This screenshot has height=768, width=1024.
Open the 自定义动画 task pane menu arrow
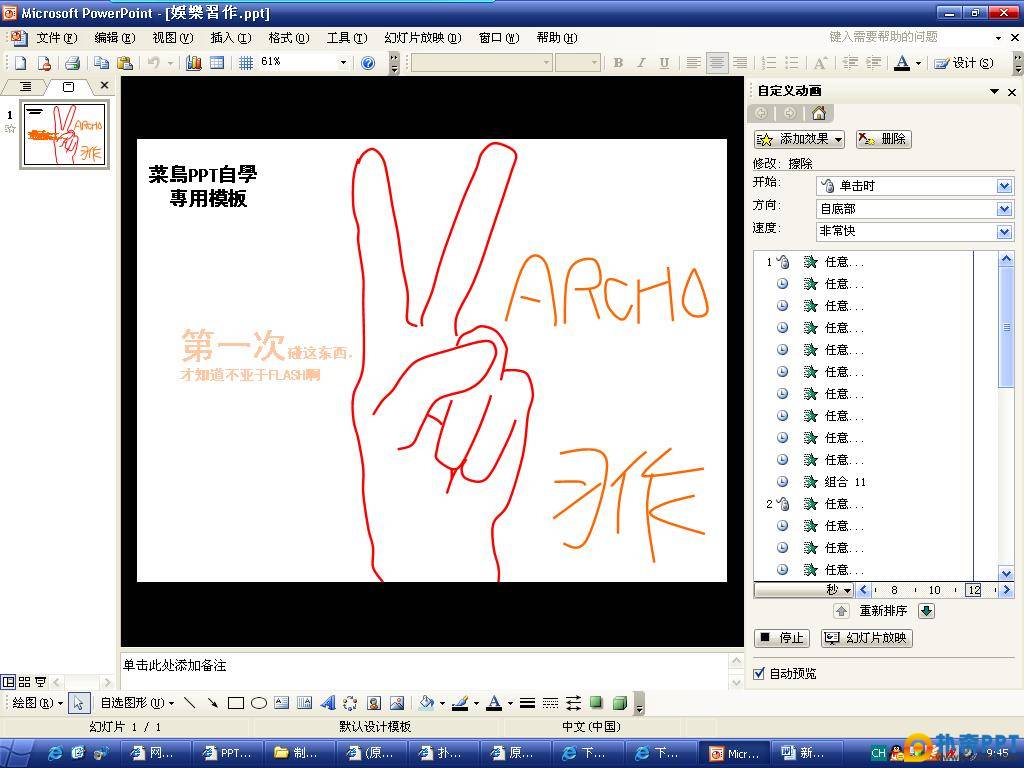[x=994, y=91]
